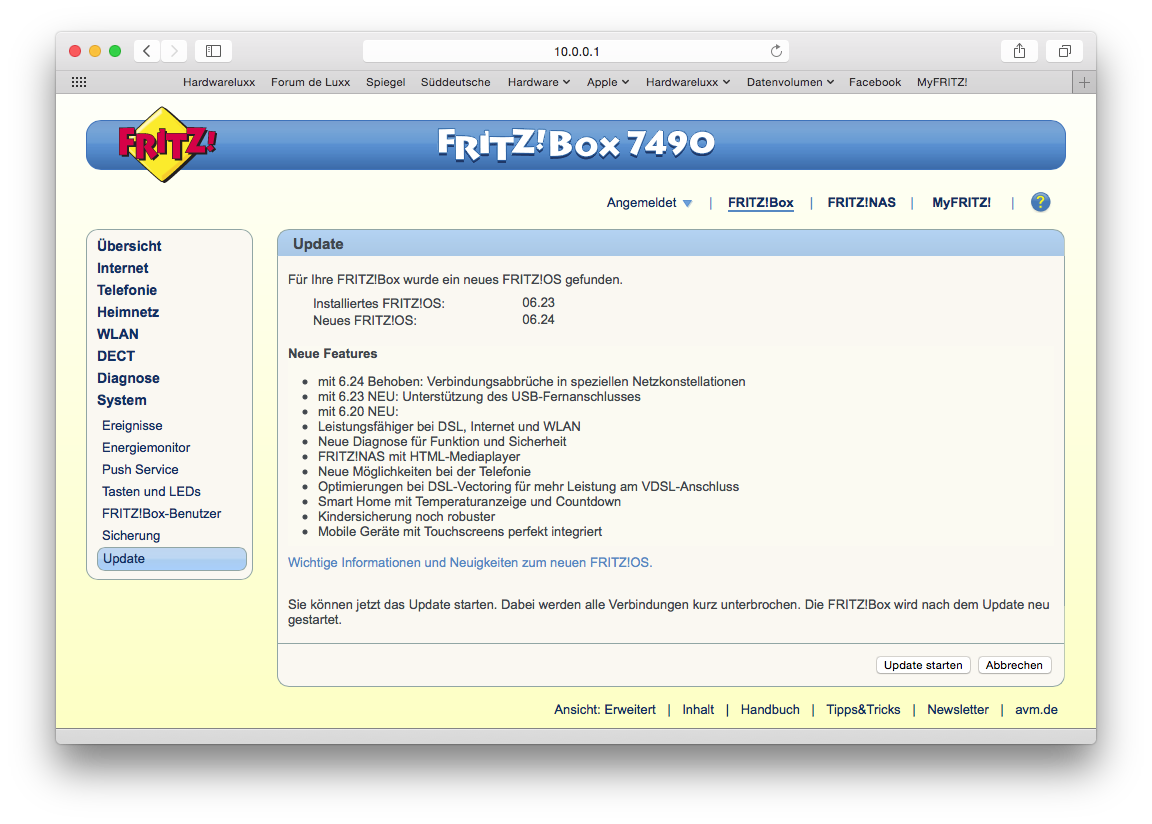The image size is (1152, 824).
Task: Click installed version value 06.23
Action: 539,303
